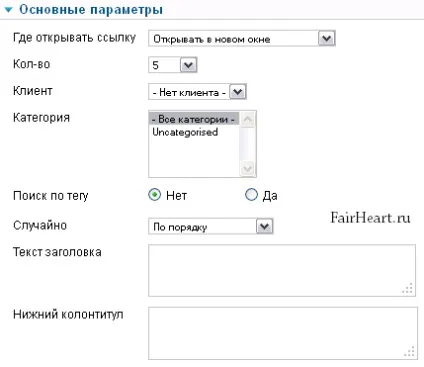The height and width of the screenshot is (367, 424).
Task: Collapse the Основные параметры section triangle
Action: tap(9, 10)
